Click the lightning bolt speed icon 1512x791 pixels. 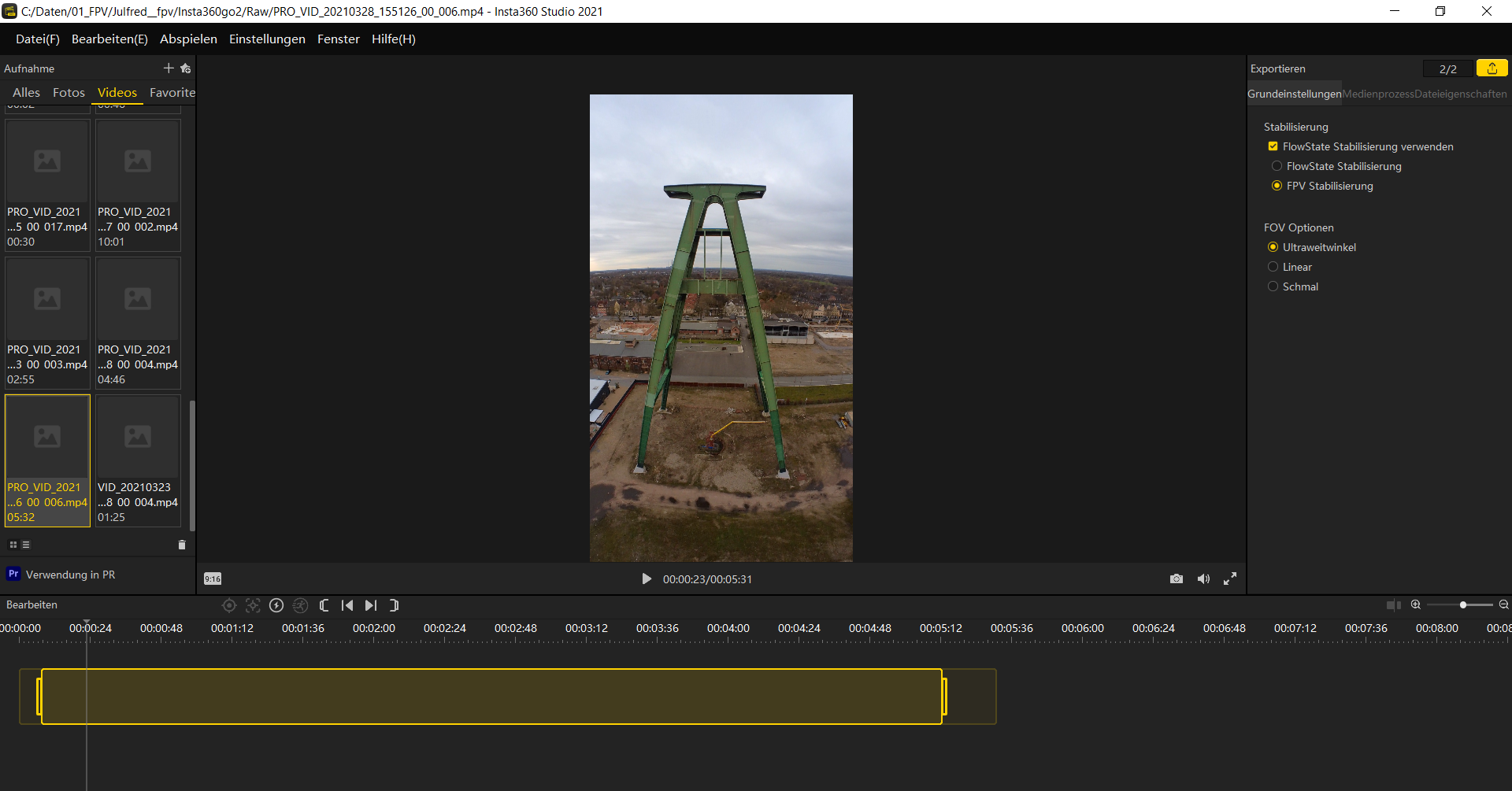pyautogui.click(x=276, y=605)
